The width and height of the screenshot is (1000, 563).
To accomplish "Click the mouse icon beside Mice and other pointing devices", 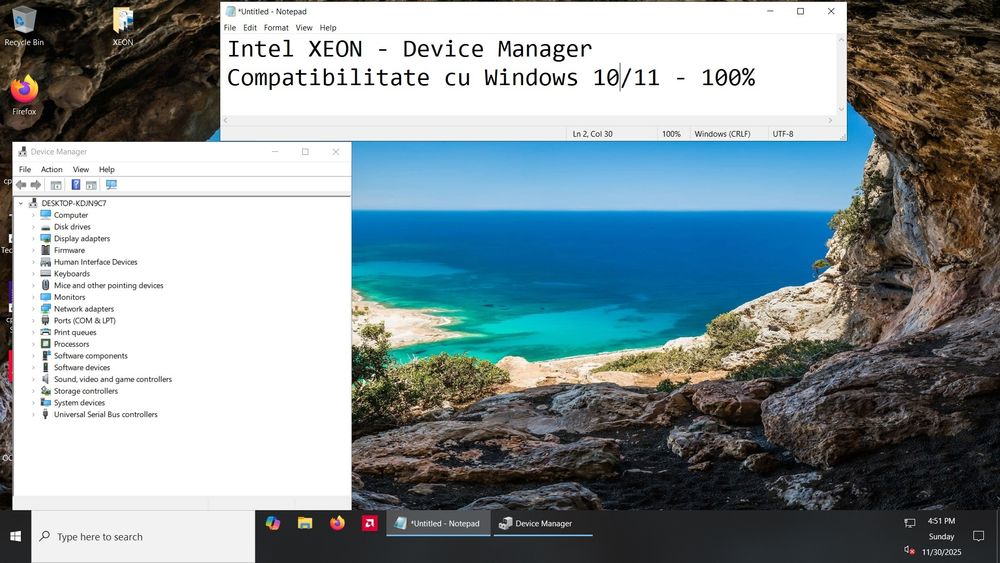I will 45,285.
